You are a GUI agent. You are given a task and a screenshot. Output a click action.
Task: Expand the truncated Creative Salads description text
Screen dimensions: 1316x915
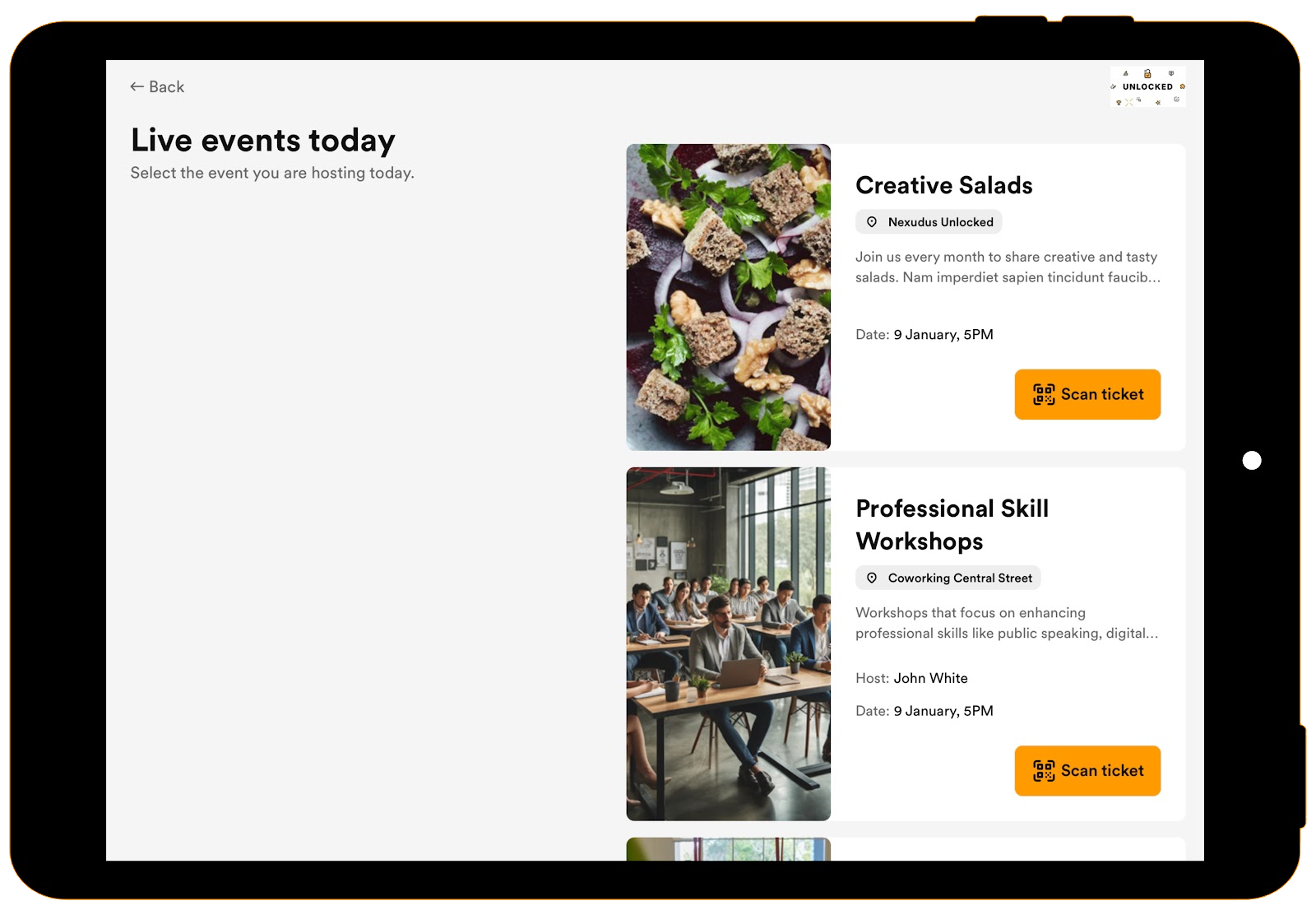pyautogui.click(x=1008, y=267)
